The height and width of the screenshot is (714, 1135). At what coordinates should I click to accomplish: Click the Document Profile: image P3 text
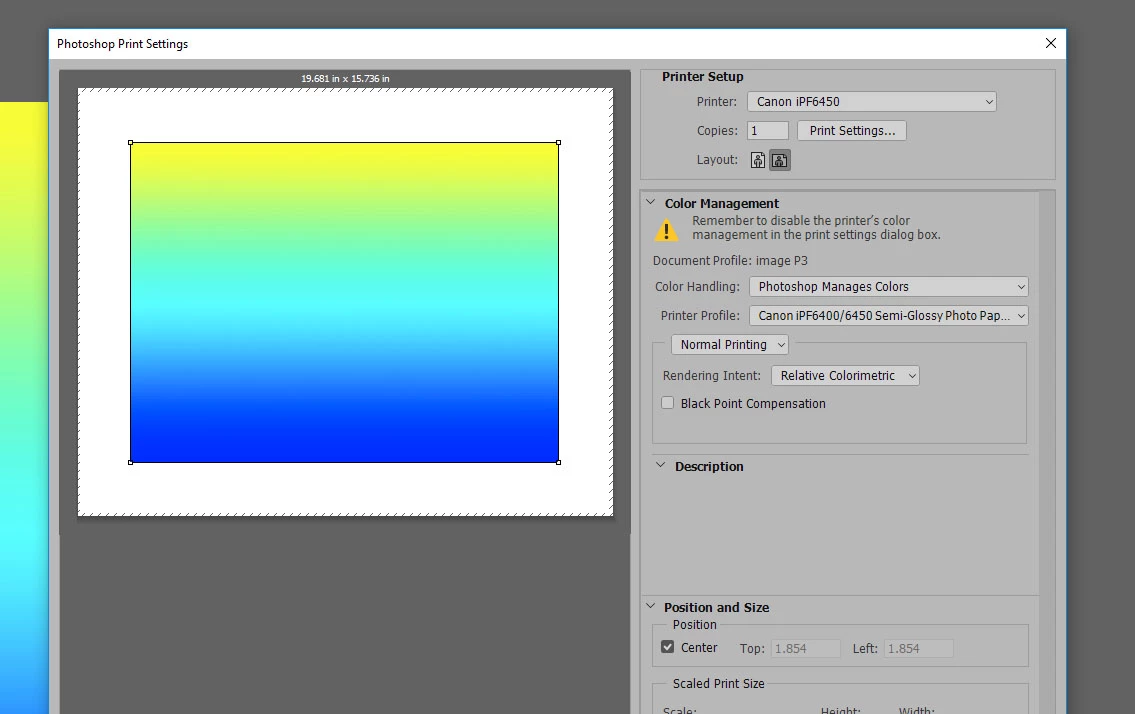pos(730,261)
